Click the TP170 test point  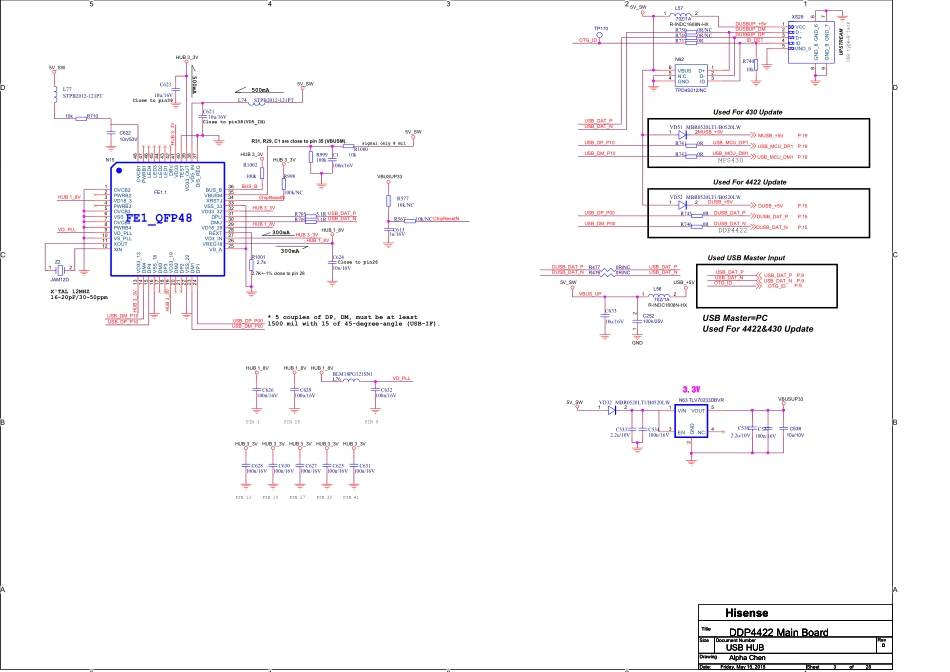[601, 36]
